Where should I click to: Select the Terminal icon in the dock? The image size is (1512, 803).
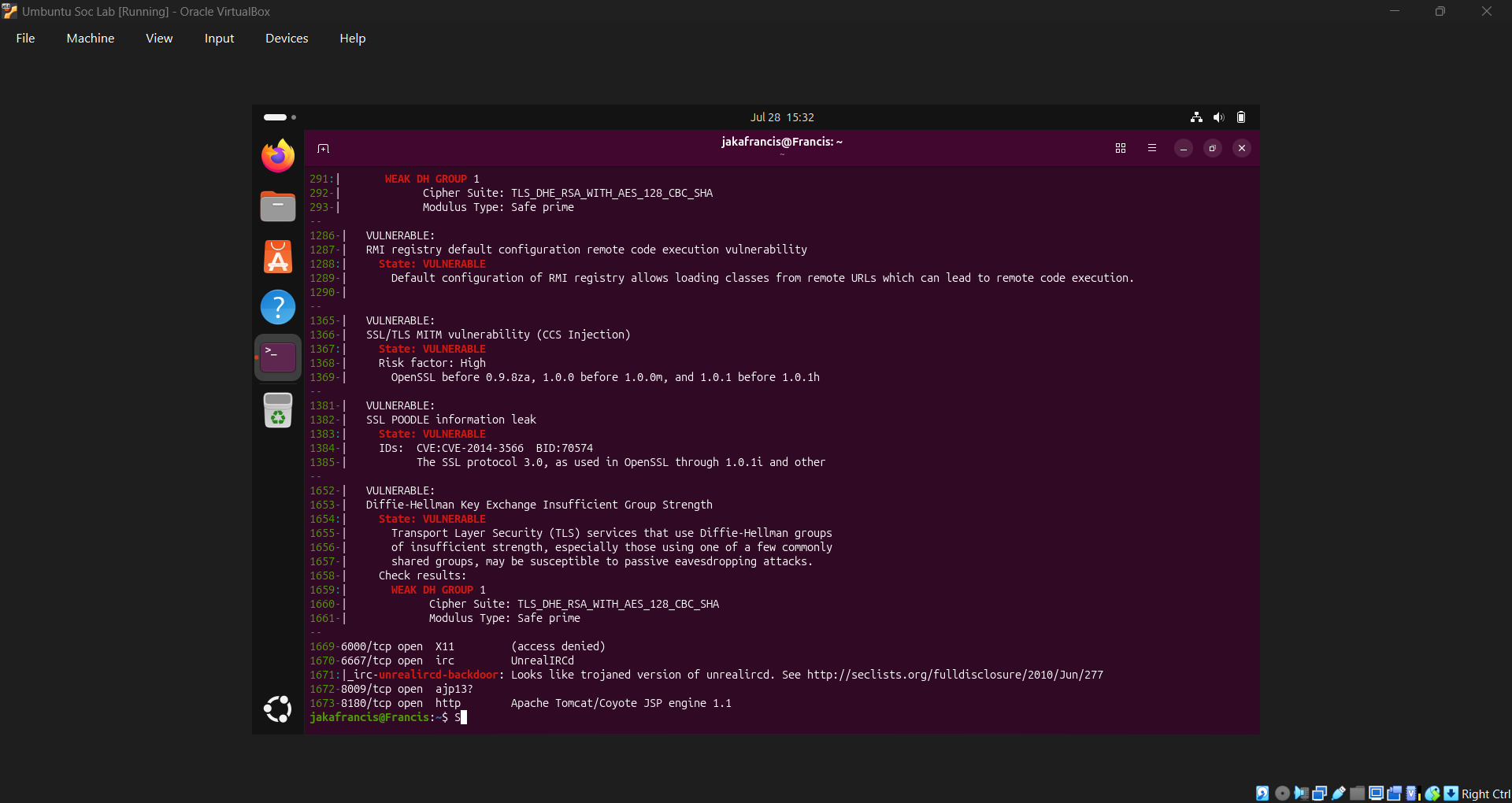(x=278, y=357)
